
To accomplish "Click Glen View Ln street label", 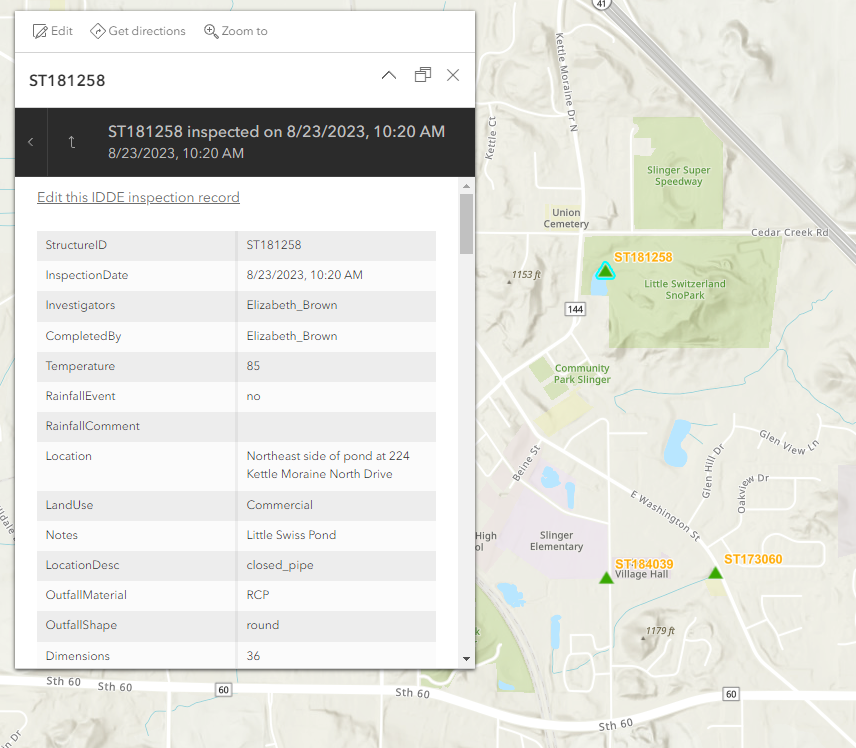I will pos(789,442).
